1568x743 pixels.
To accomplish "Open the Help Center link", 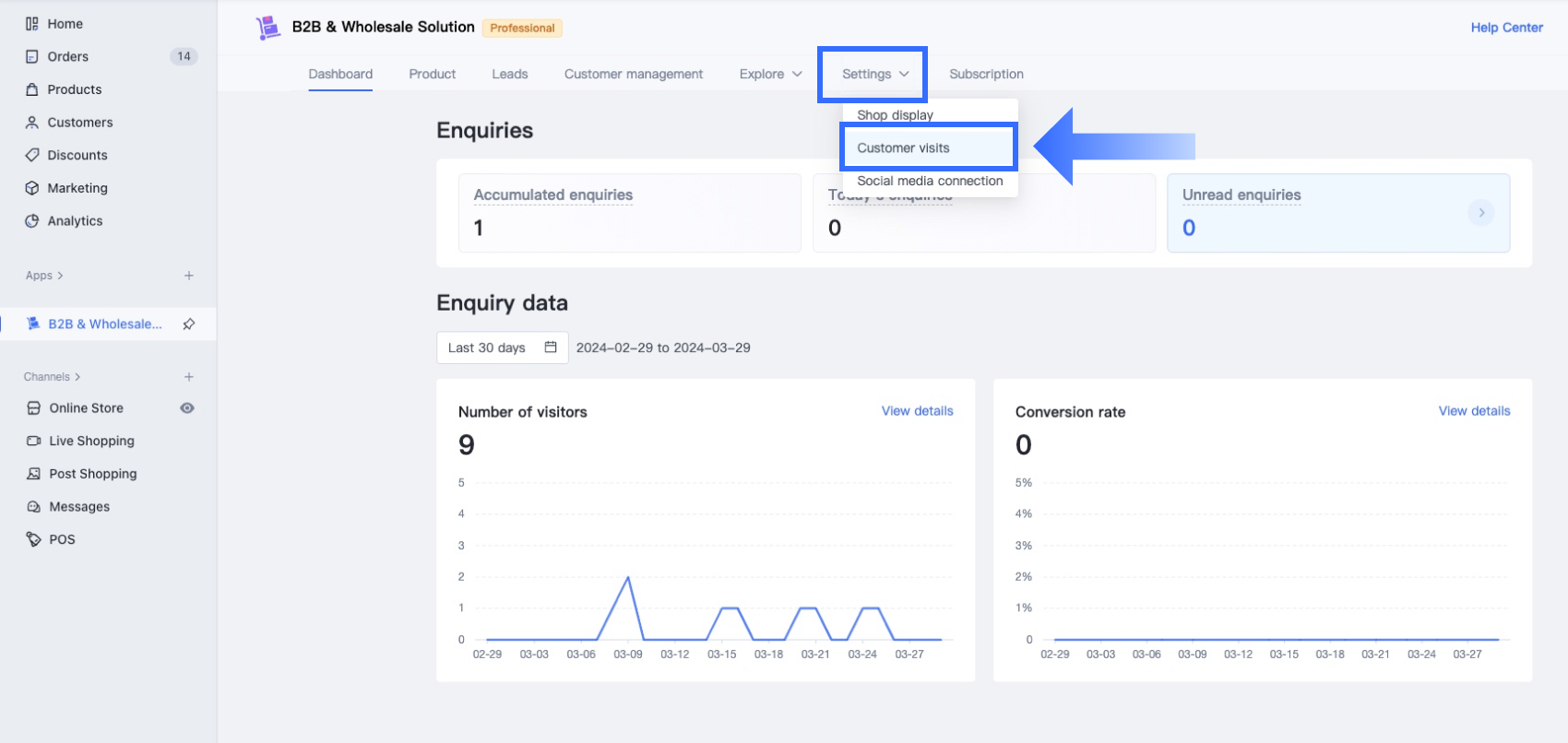I will click(1506, 28).
